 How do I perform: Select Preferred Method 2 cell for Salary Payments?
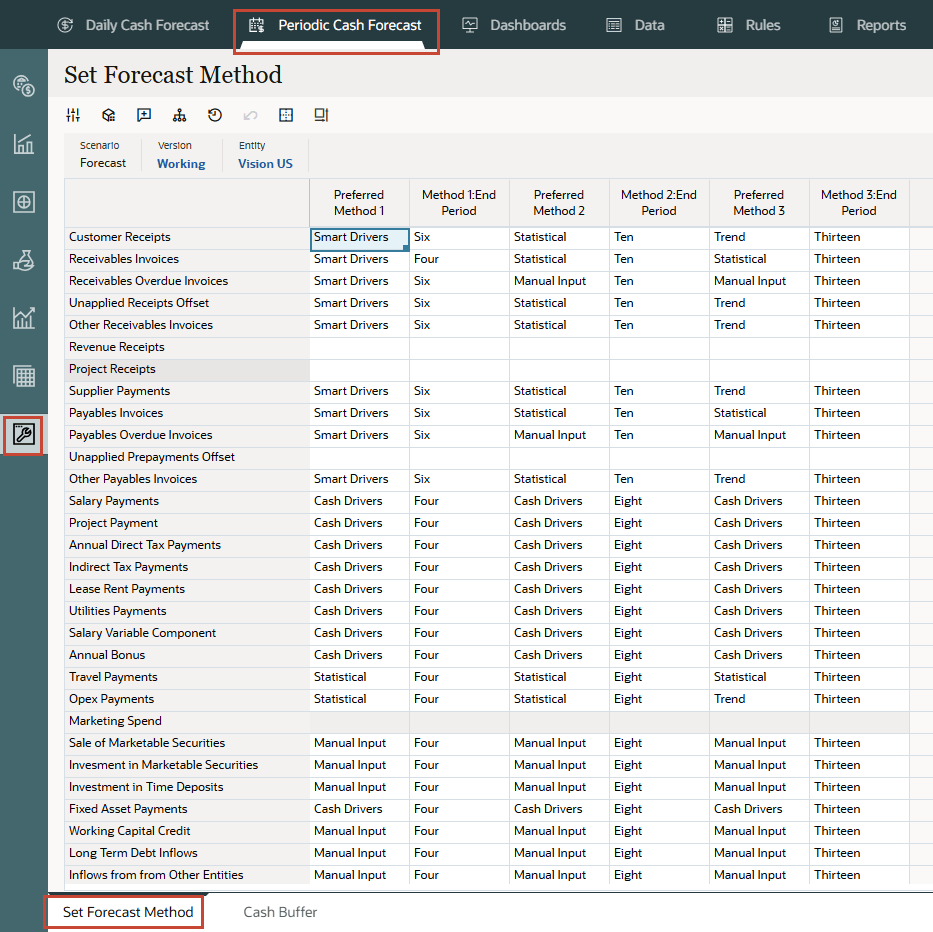[558, 501]
